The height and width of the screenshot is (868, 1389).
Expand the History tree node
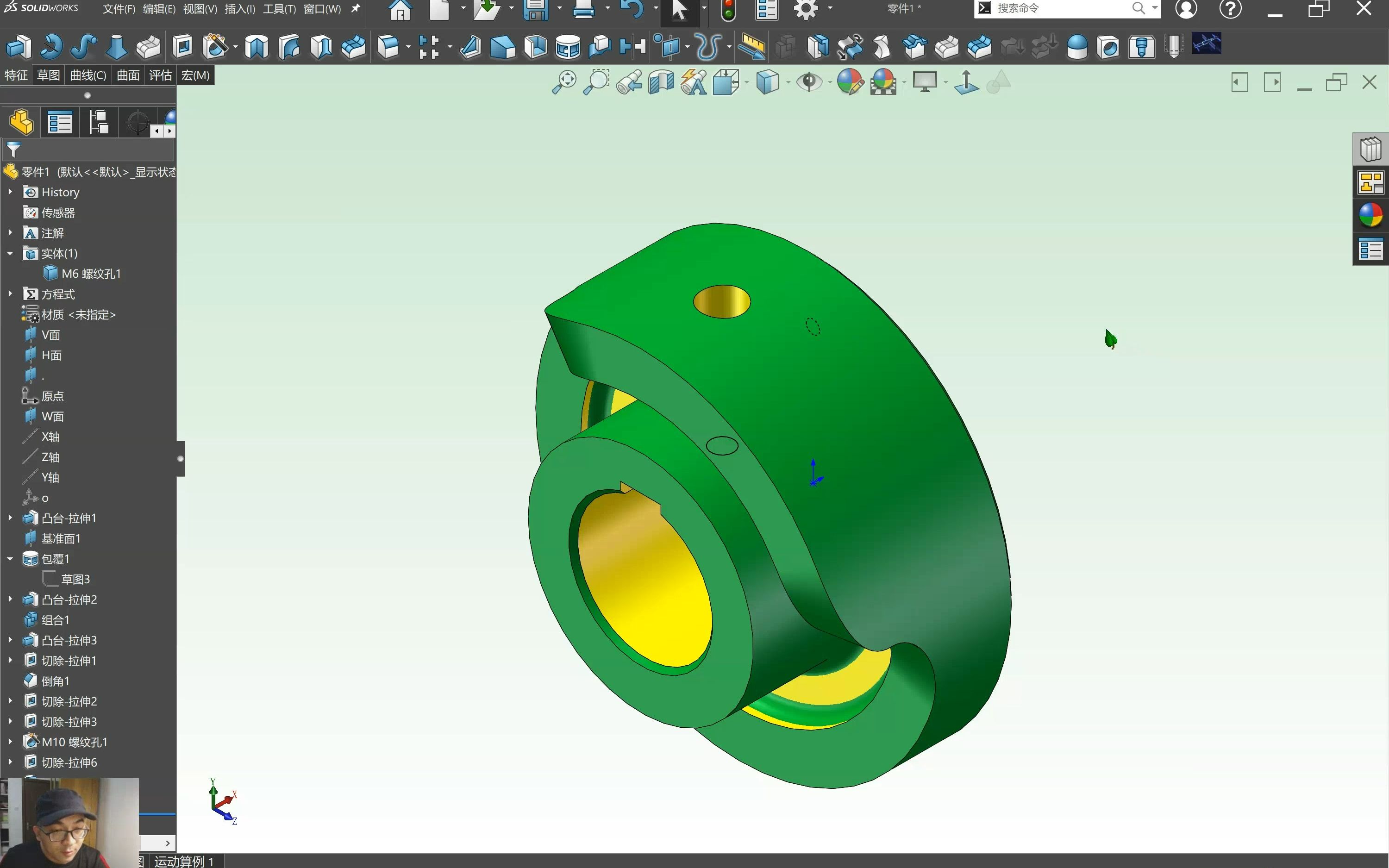tap(10, 192)
